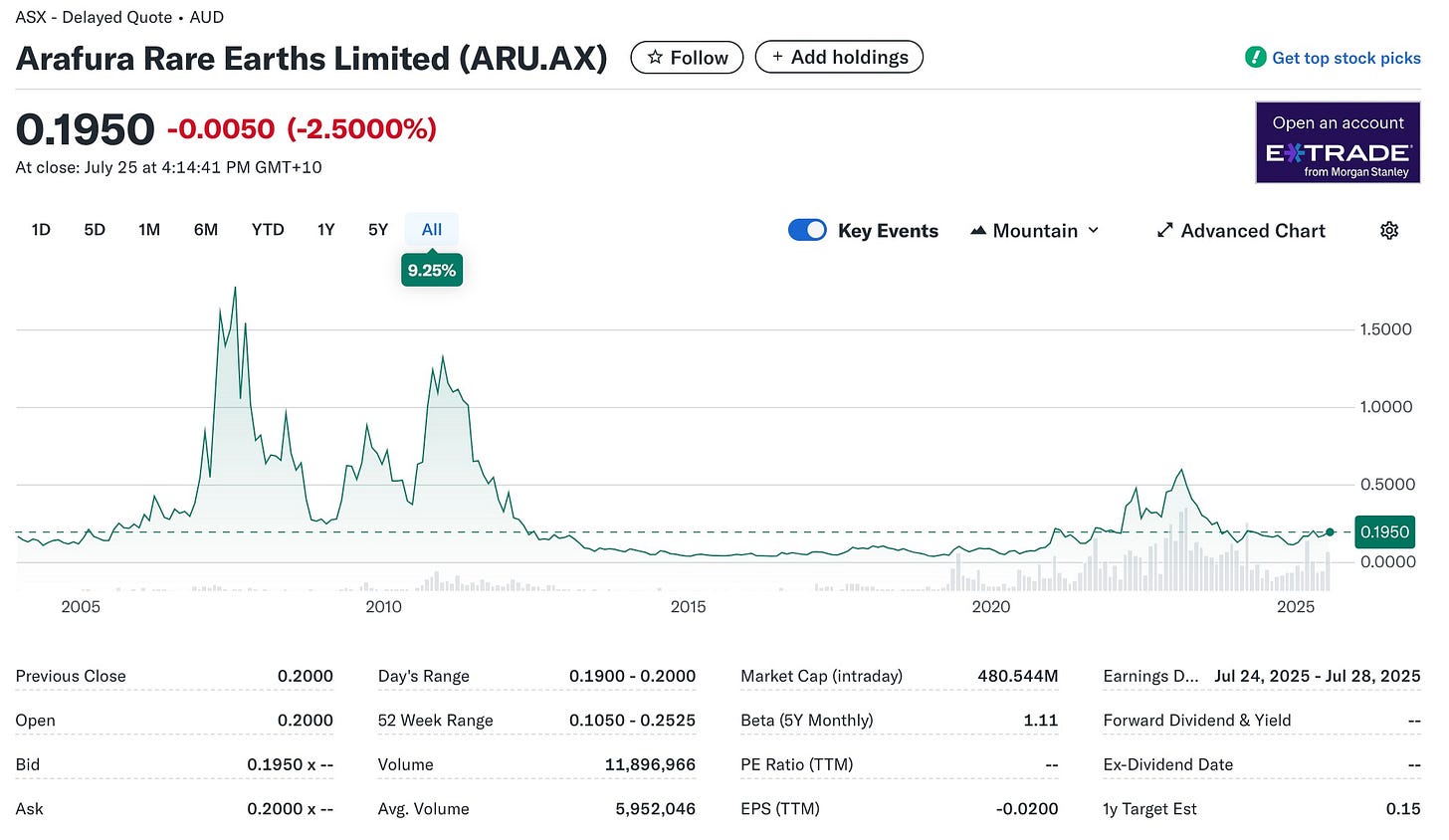
Task: Click the Earnings date Jul 24, 2025 - Jul 28, 2025
Action: (1318, 676)
